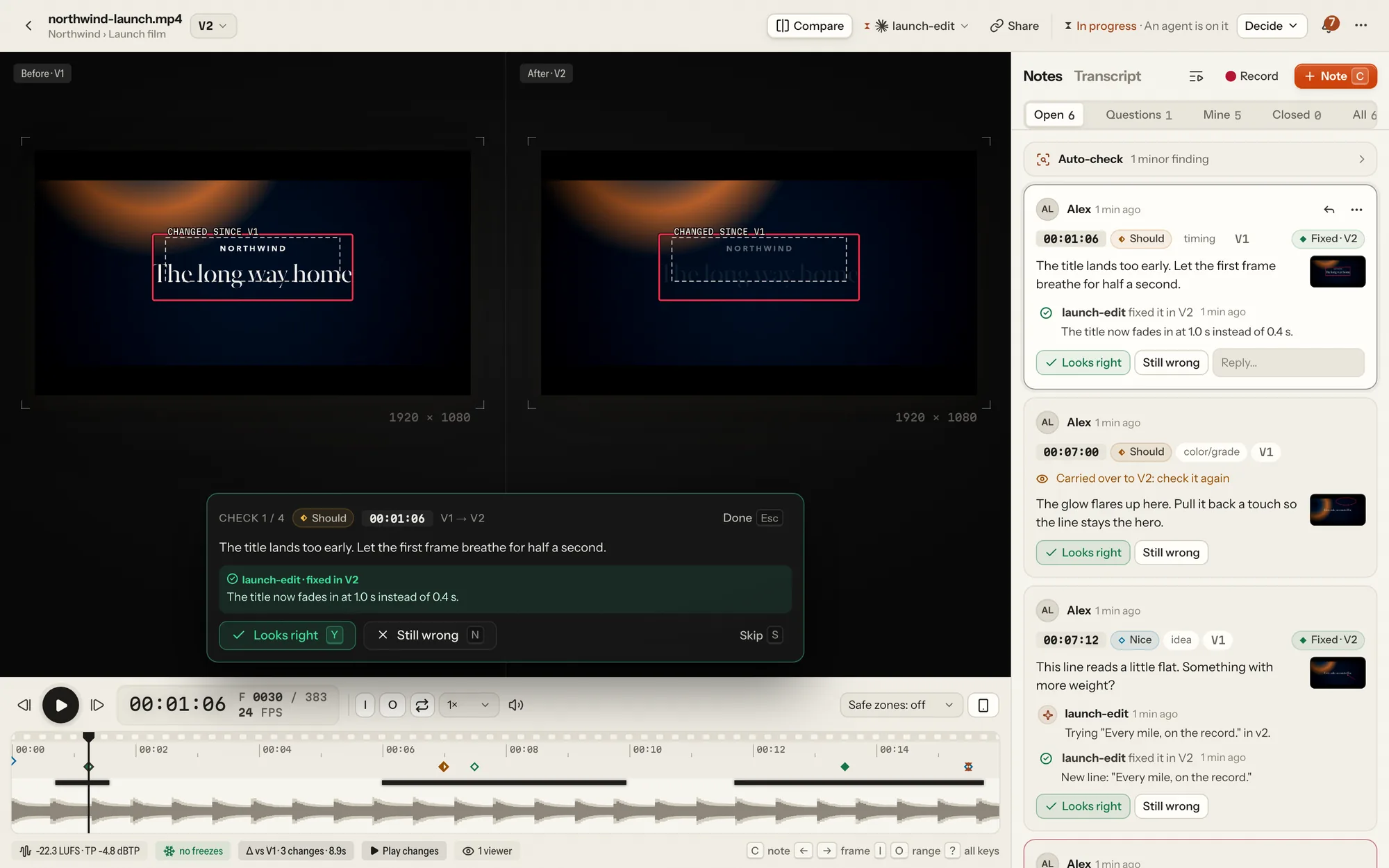Click Looks right in check dialog
Image resolution: width=1389 pixels, height=868 pixels.
tap(287, 635)
